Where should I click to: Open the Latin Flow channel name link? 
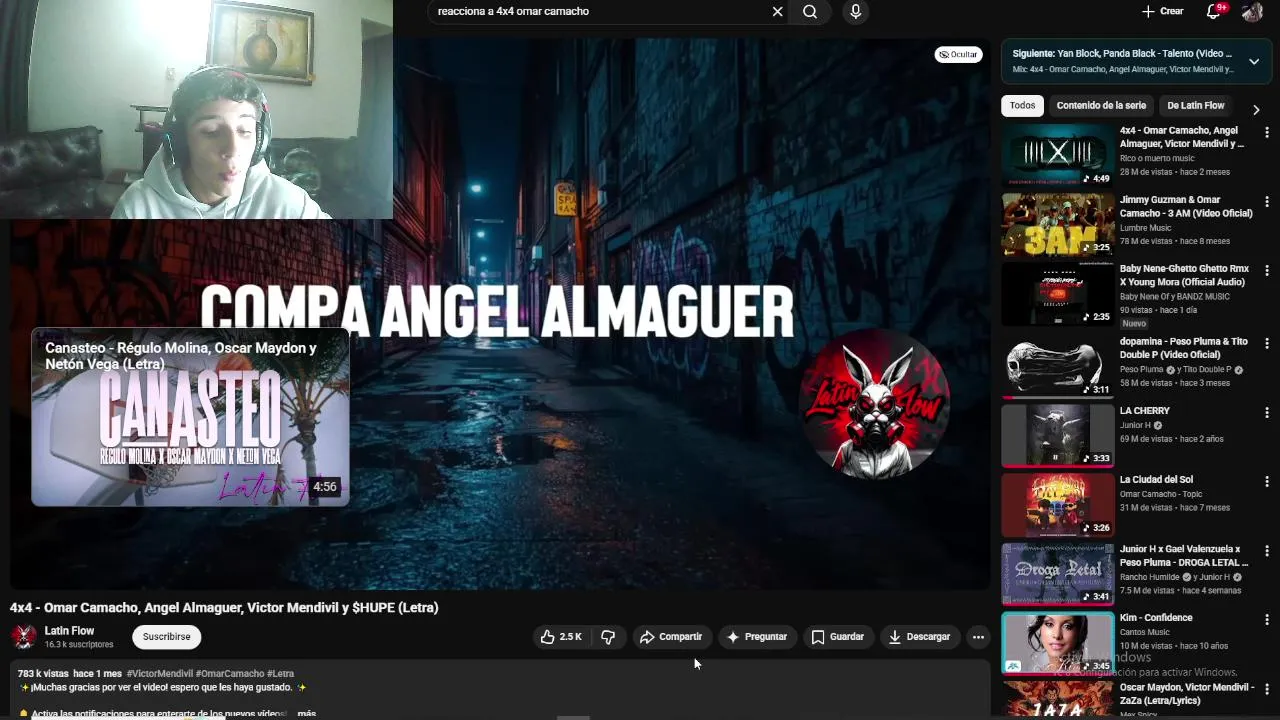69,631
